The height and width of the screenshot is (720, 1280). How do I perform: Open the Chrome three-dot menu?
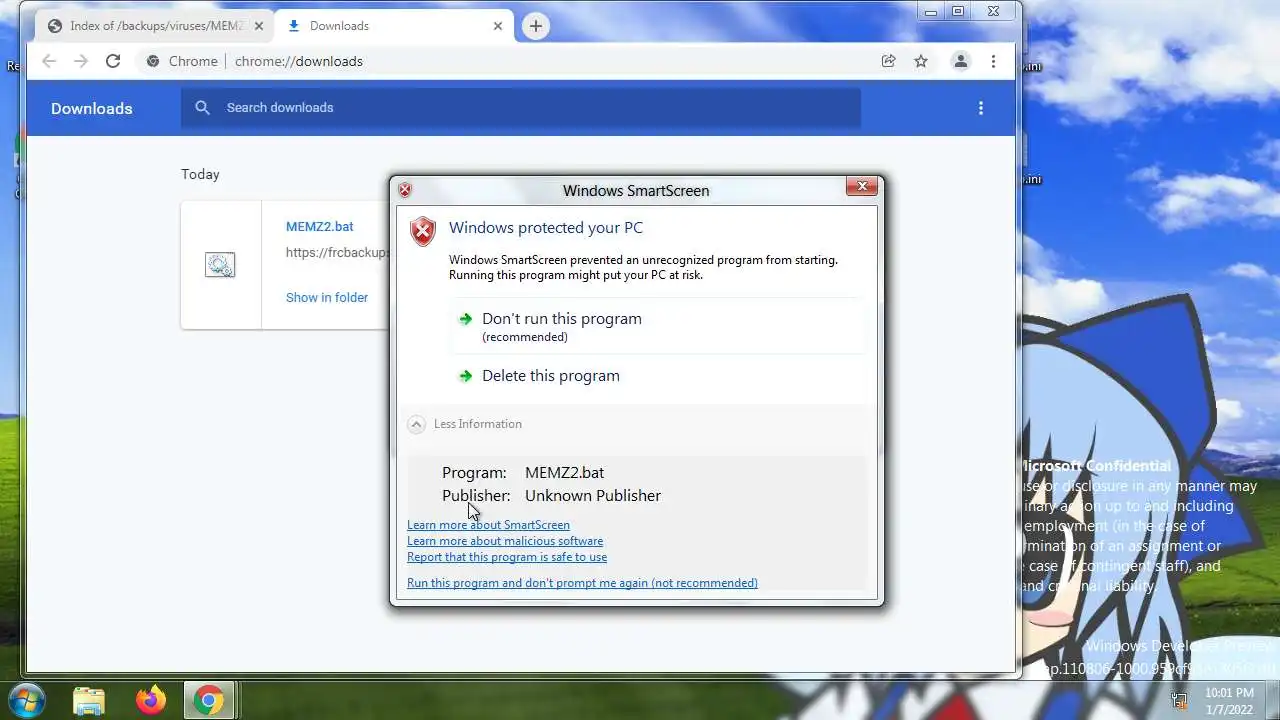point(993,61)
